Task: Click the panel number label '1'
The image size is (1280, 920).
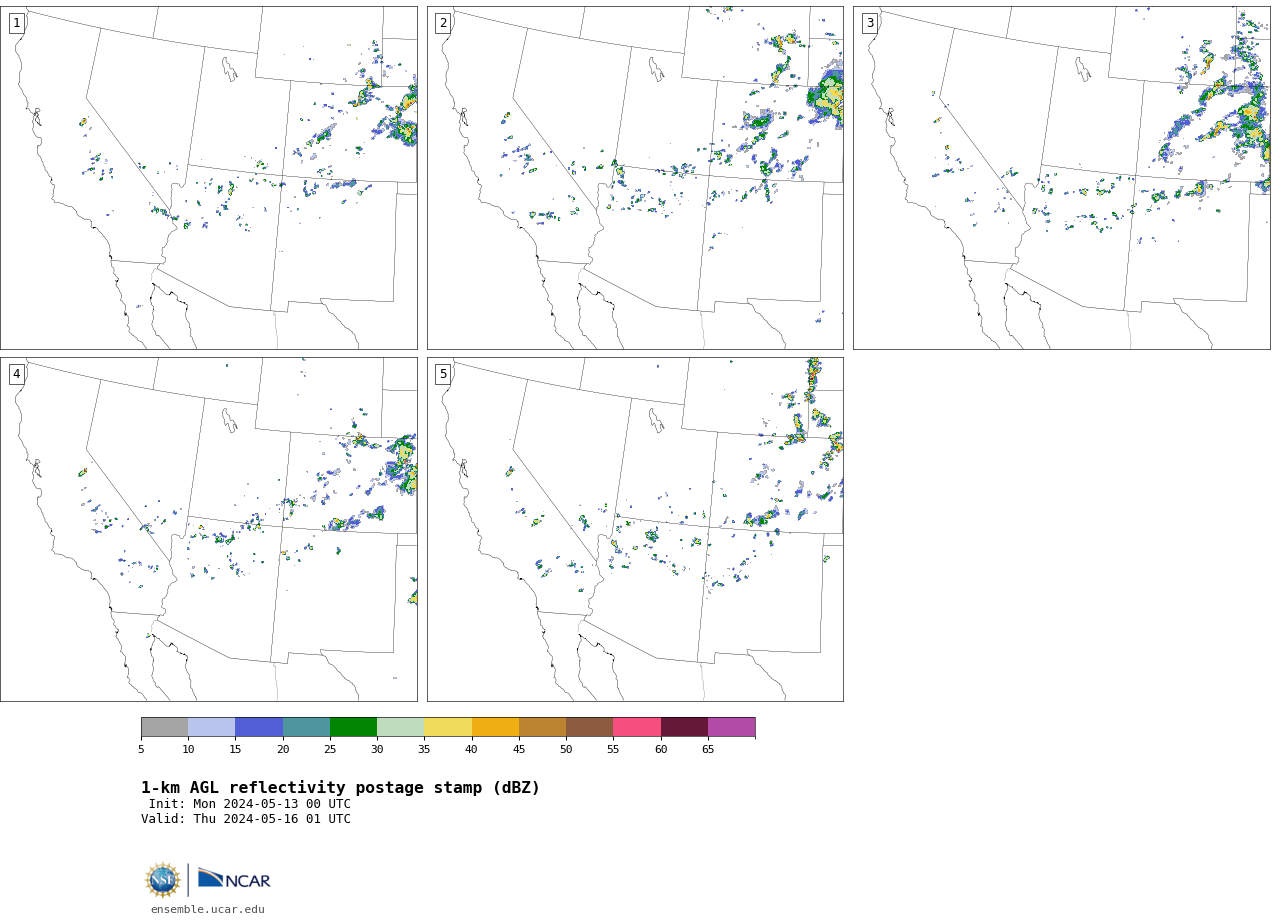Action: point(16,23)
